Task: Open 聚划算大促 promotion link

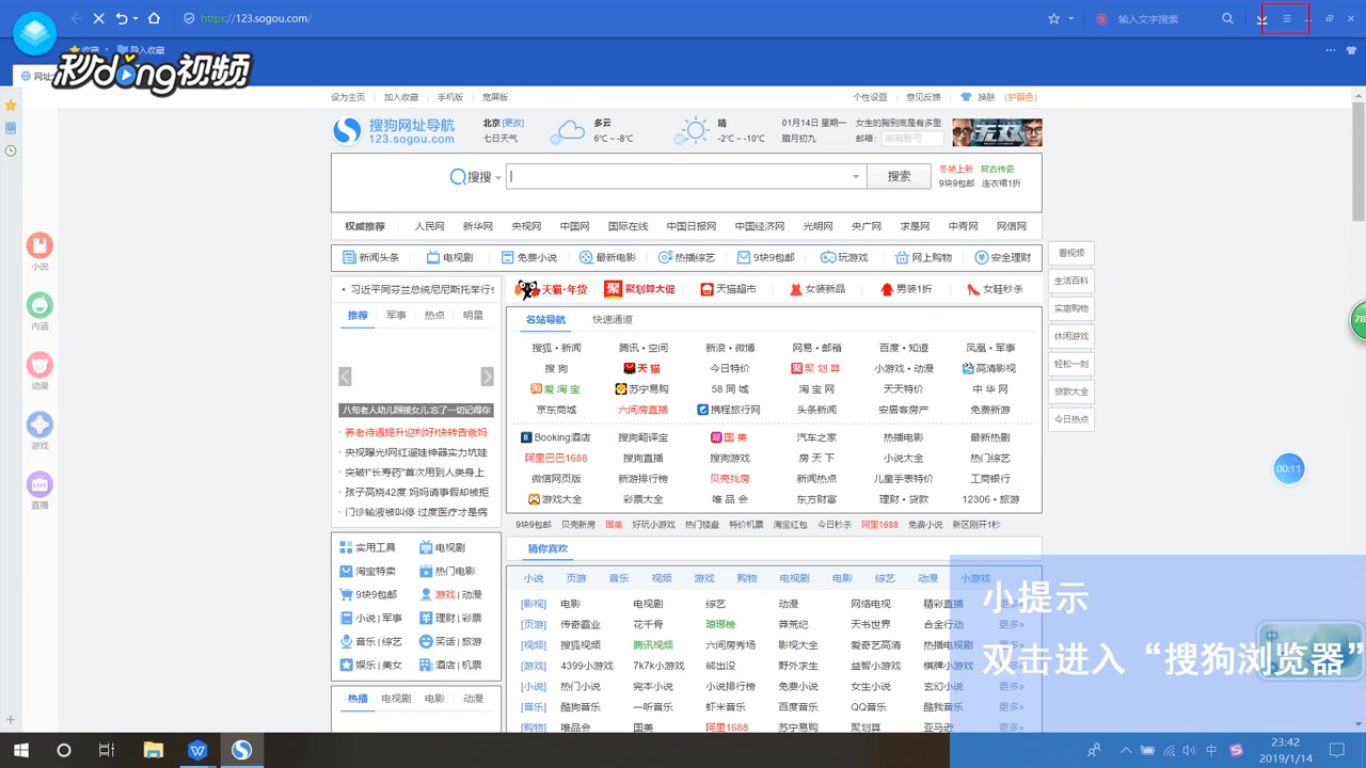Action: [640, 290]
